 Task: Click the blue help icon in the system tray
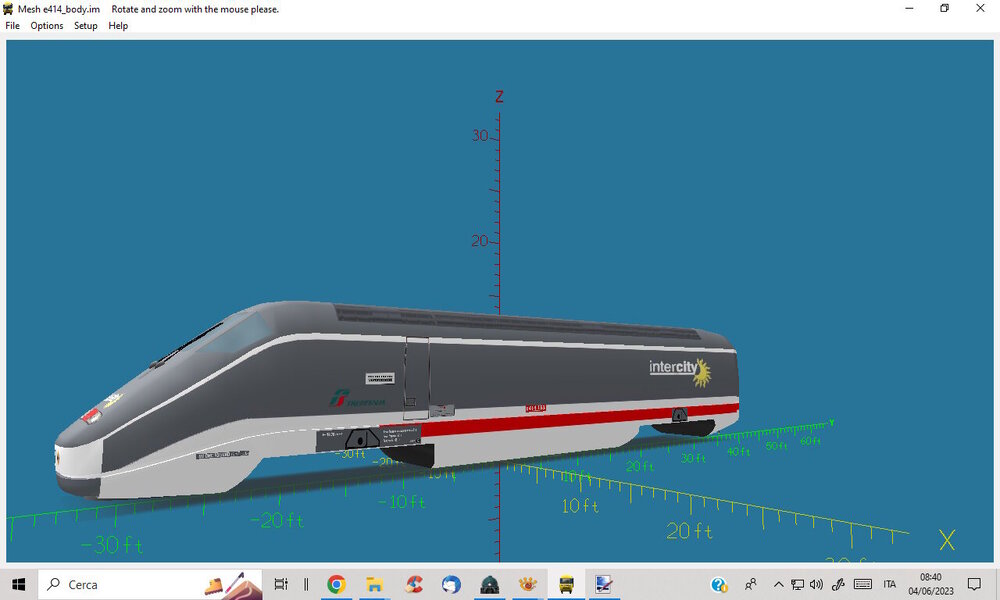[x=719, y=584]
